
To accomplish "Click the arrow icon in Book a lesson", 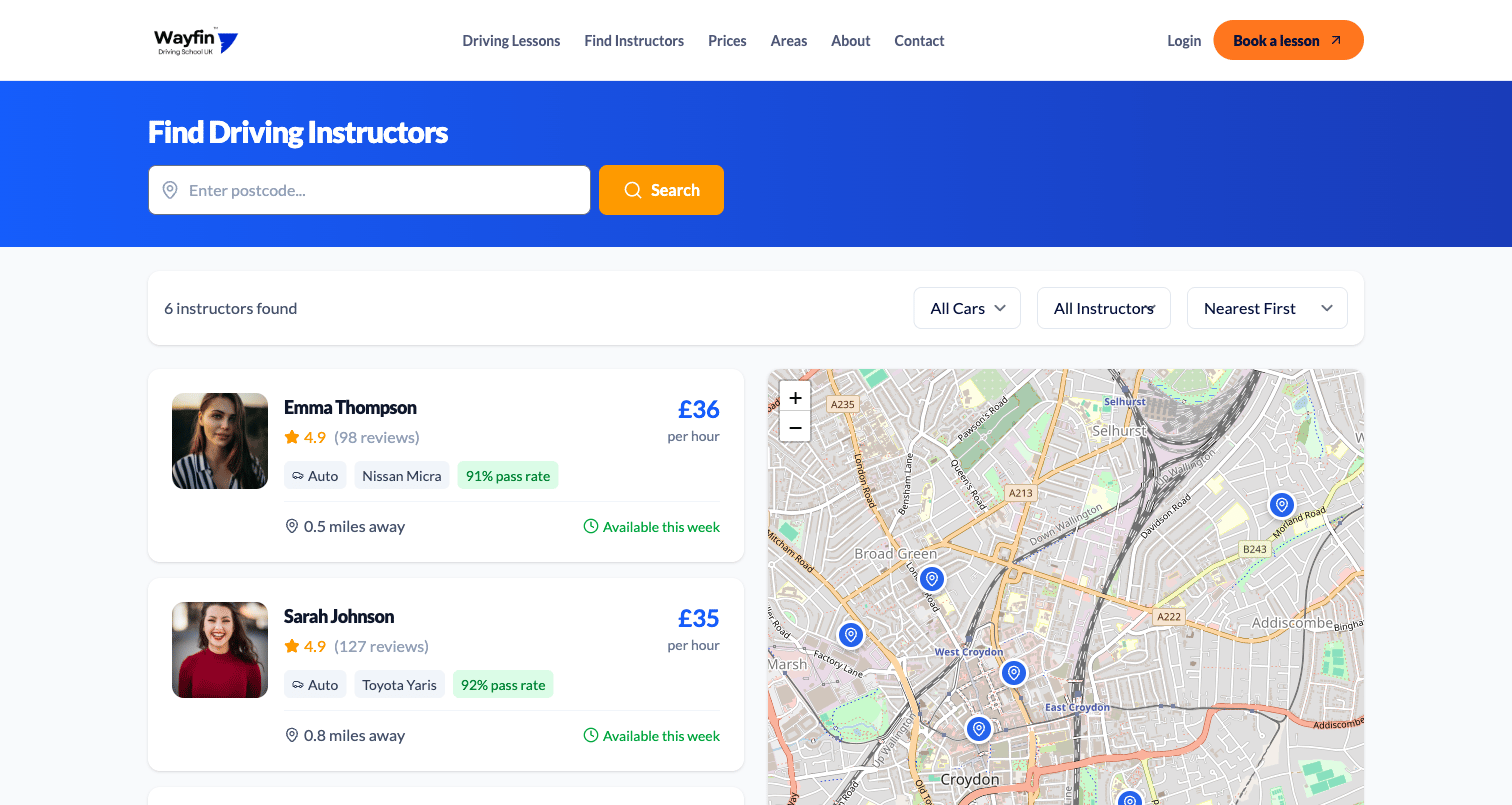I will click(1336, 41).
